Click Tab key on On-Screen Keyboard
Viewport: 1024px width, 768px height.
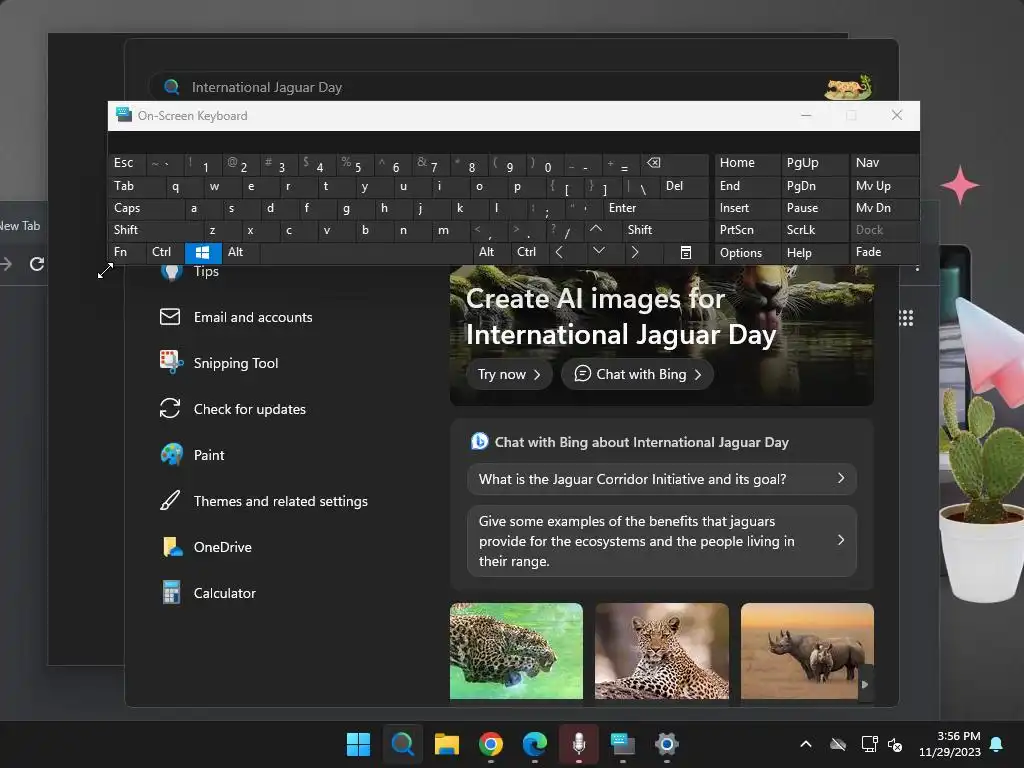(x=136, y=186)
